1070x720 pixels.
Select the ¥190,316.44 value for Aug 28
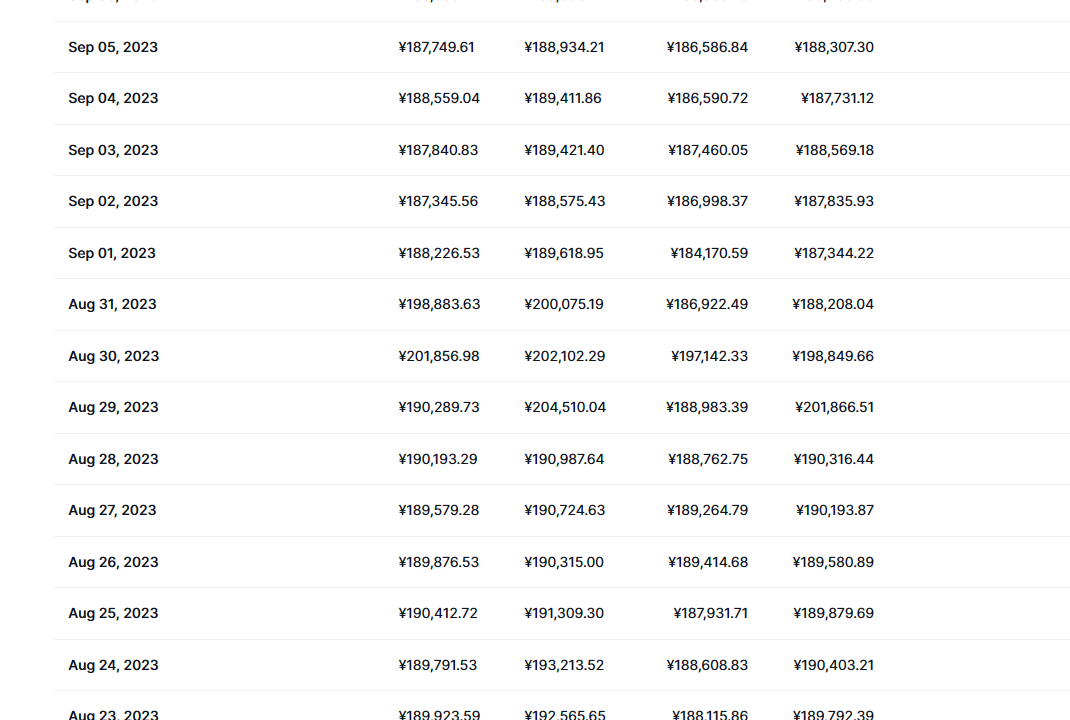[833, 459]
